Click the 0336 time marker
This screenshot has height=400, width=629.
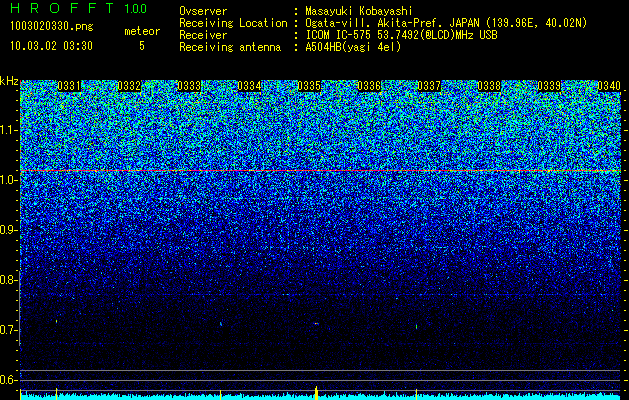[x=369, y=86]
